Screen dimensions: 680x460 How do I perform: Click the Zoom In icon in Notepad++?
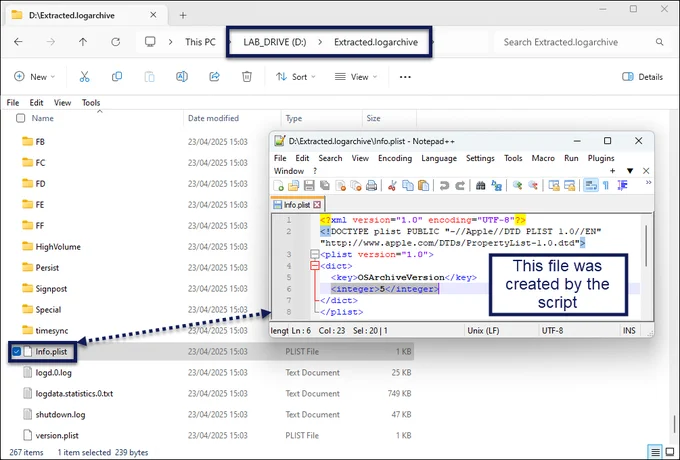517,186
